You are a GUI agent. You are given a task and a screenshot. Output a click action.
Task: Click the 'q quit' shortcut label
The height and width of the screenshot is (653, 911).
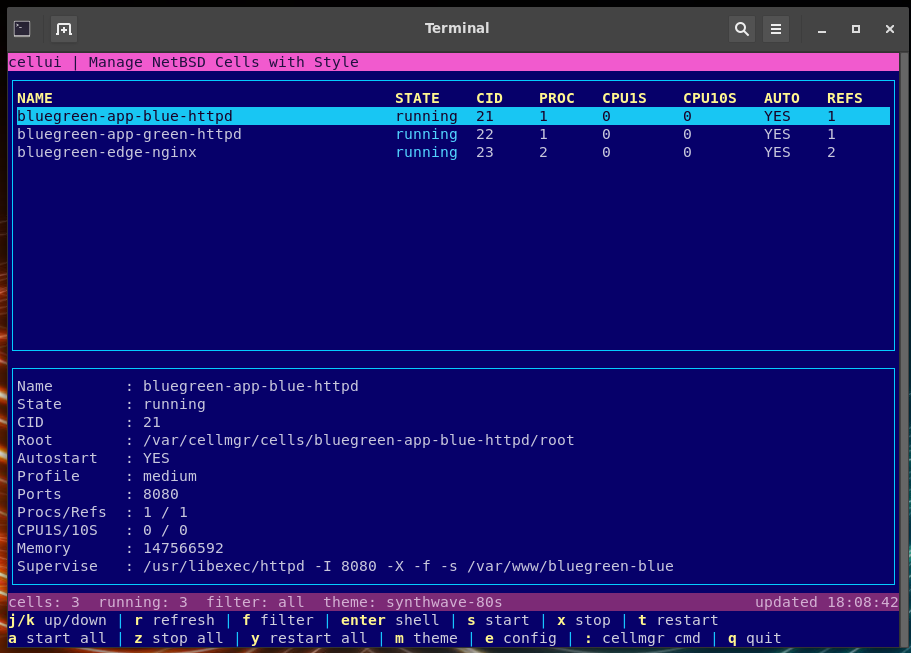pyautogui.click(x=754, y=638)
